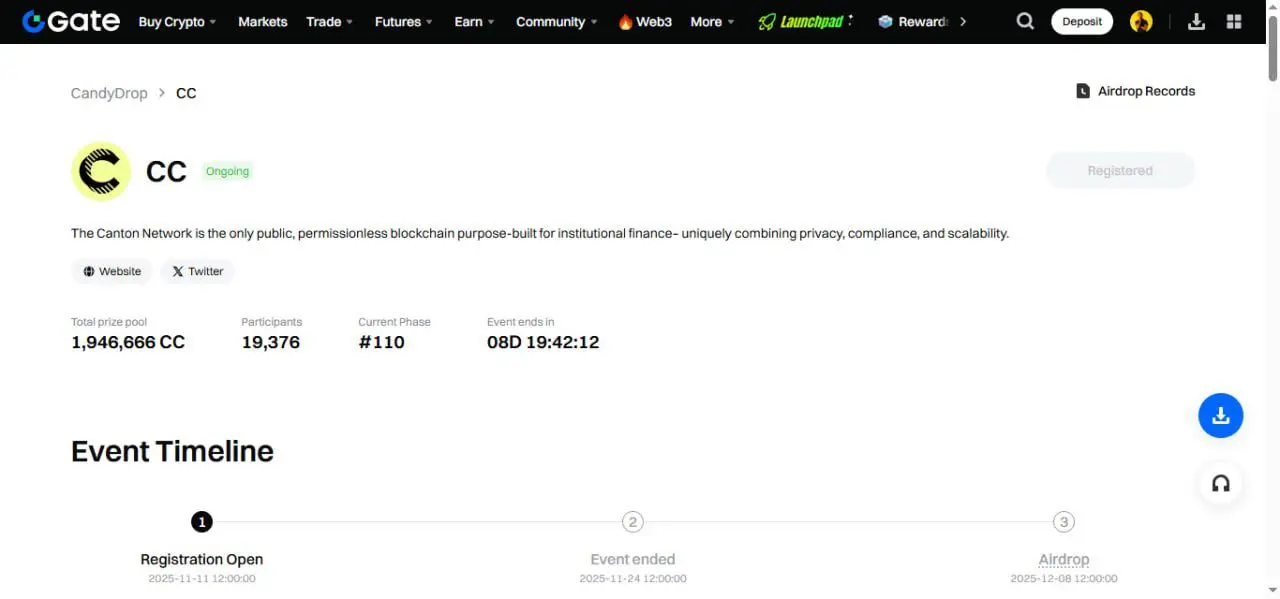Screen dimensions: 1280x599
Task: Click the countdown 08D 19:42:12
Action: tap(543, 342)
